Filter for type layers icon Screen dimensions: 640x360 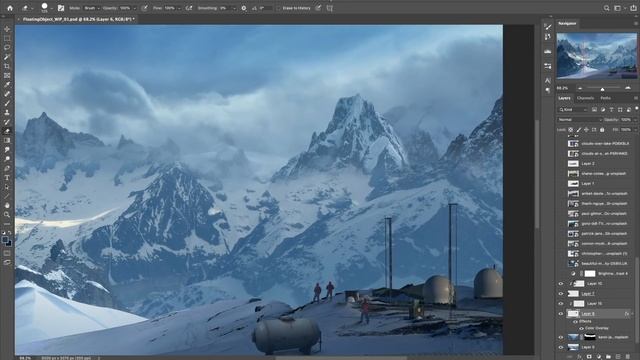pyautogui.click(x=611, y=110)
